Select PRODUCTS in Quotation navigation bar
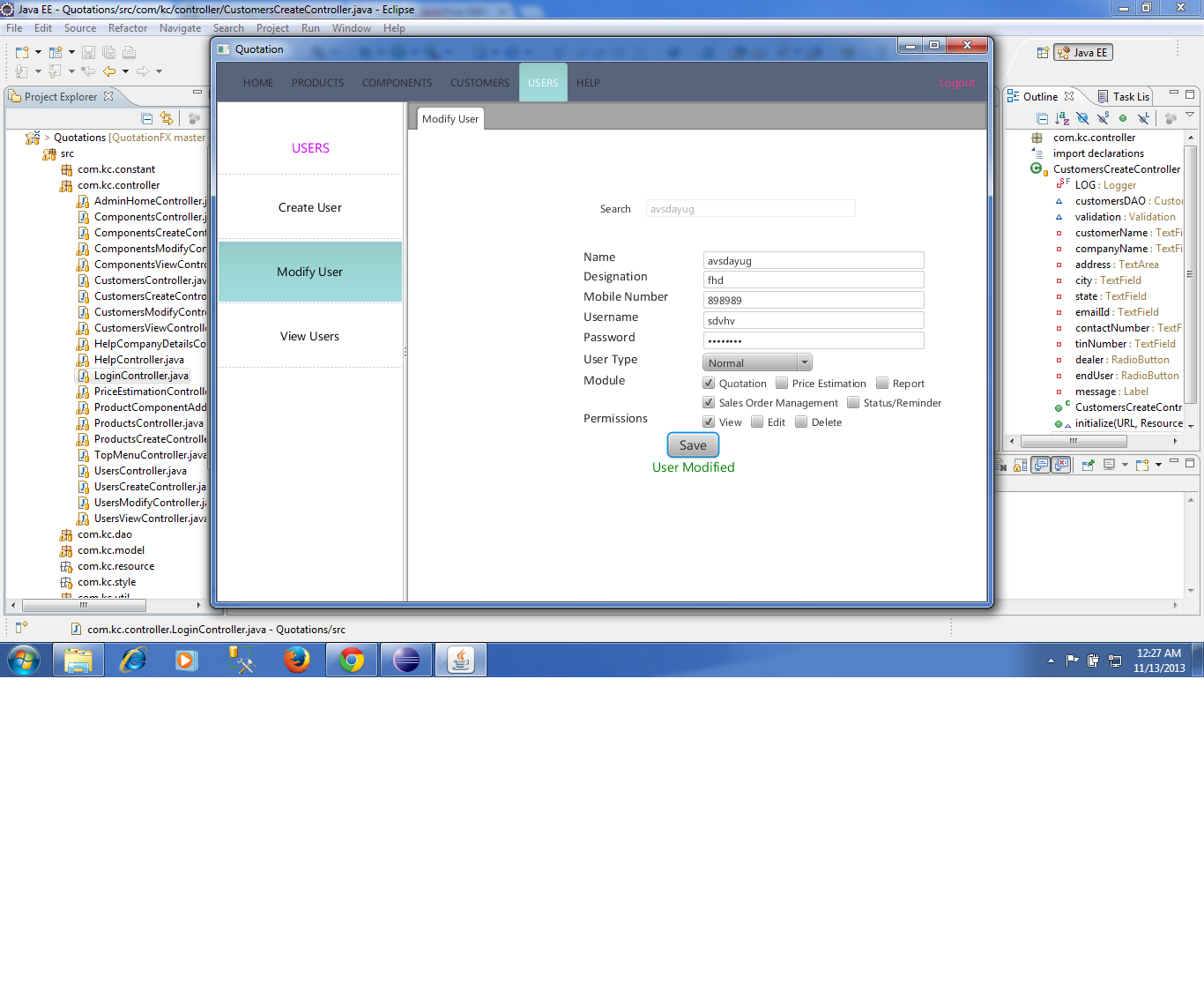The width and height of the screenshot is (1204, 1000). pos(318,83)
